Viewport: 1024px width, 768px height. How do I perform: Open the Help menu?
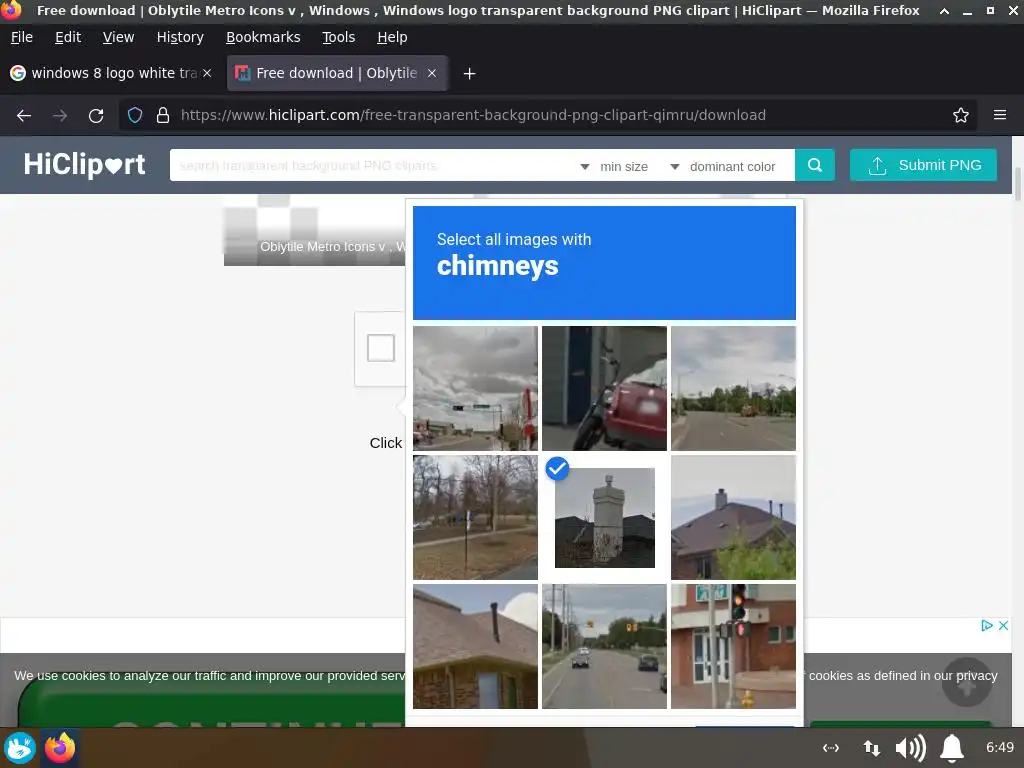(392, 37)
